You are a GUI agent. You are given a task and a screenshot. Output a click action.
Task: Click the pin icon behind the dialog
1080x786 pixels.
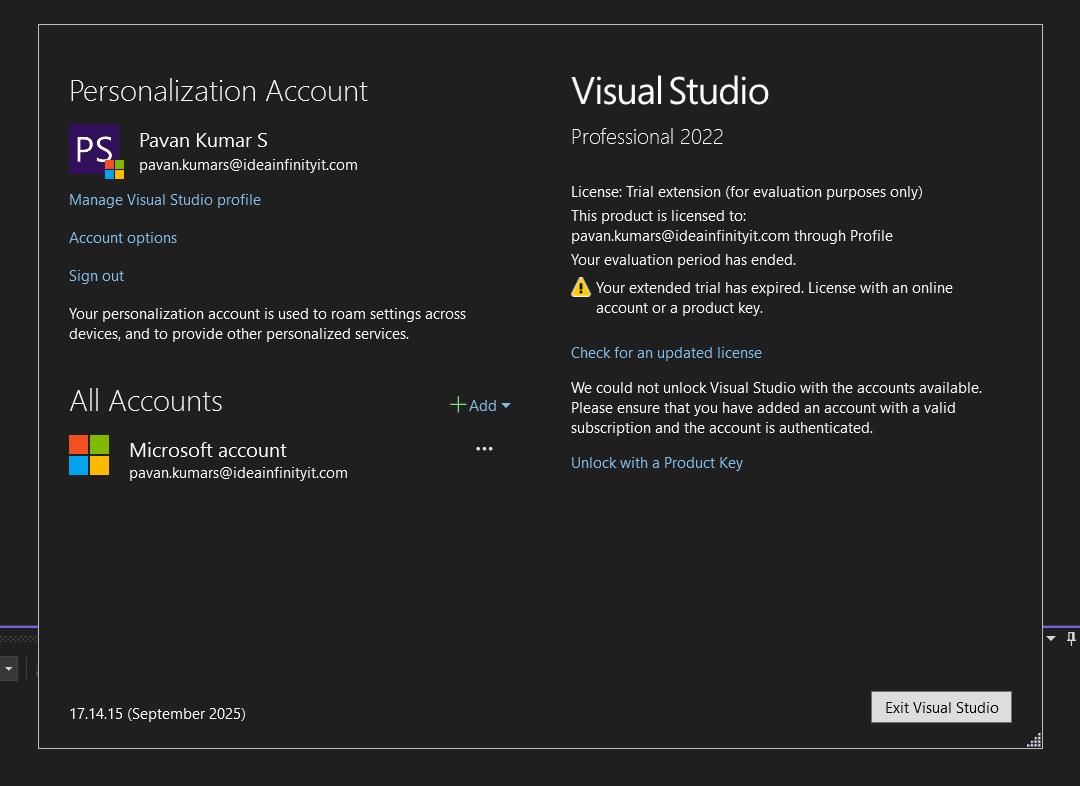pos(1071,638)
